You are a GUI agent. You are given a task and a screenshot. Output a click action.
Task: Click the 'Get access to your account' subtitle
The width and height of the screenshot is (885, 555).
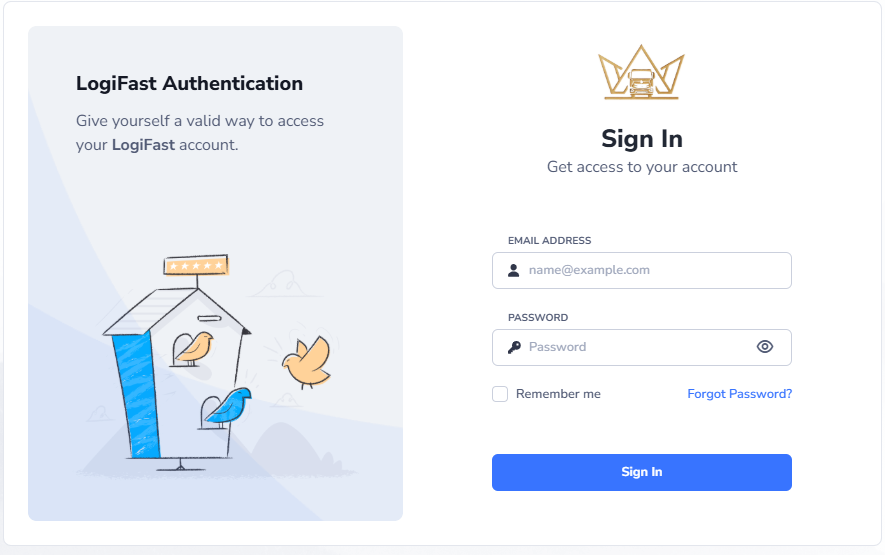click(x=641, y=167)
